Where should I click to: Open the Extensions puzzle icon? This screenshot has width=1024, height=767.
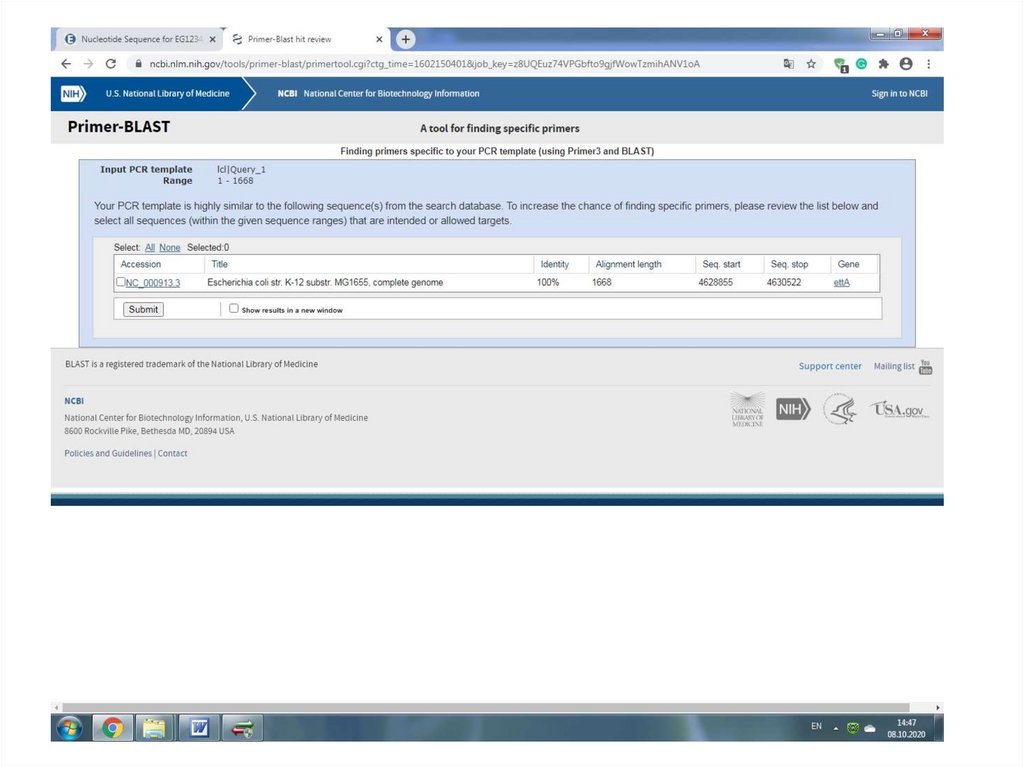click(x=884, y=64)
